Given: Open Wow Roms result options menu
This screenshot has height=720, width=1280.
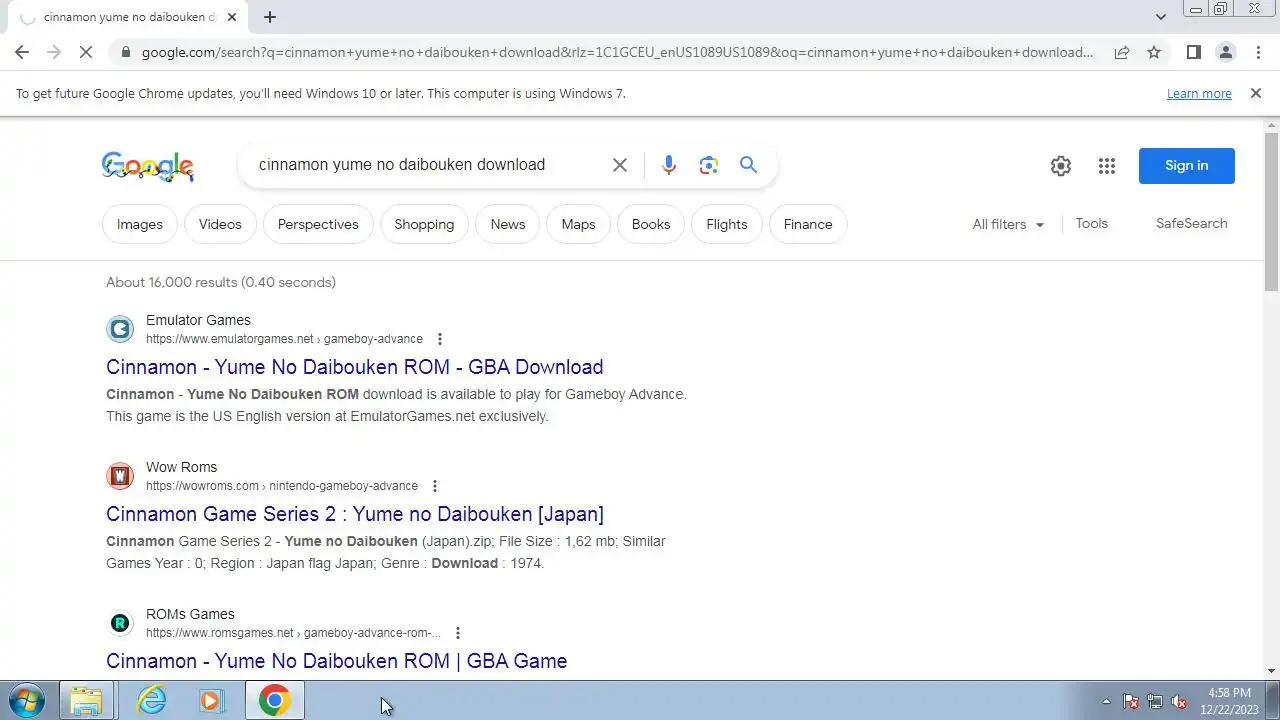Looking at the screenshot, I should click(435, 486).
